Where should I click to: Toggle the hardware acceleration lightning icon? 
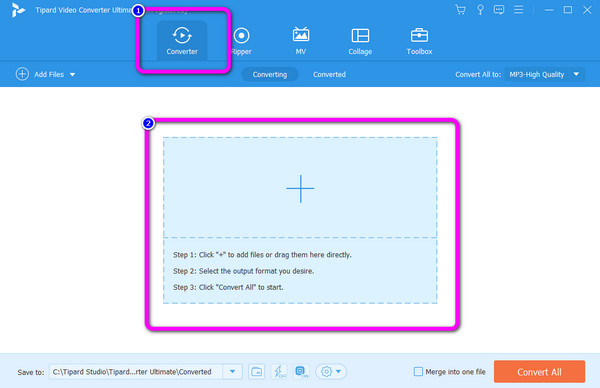coord(279,372)
